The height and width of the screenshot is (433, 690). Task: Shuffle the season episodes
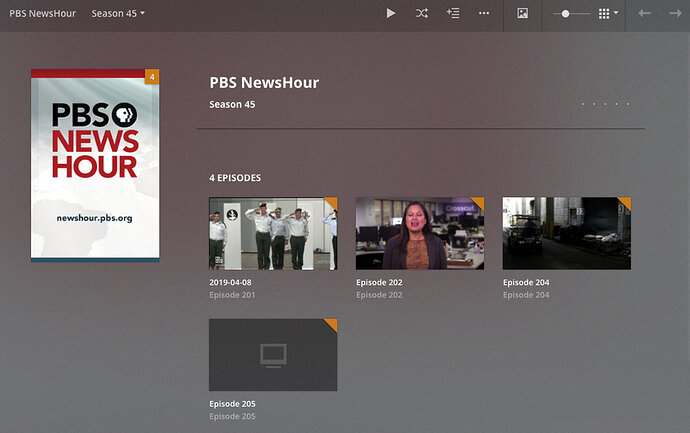pyautogui.click(x=422, y=14)
